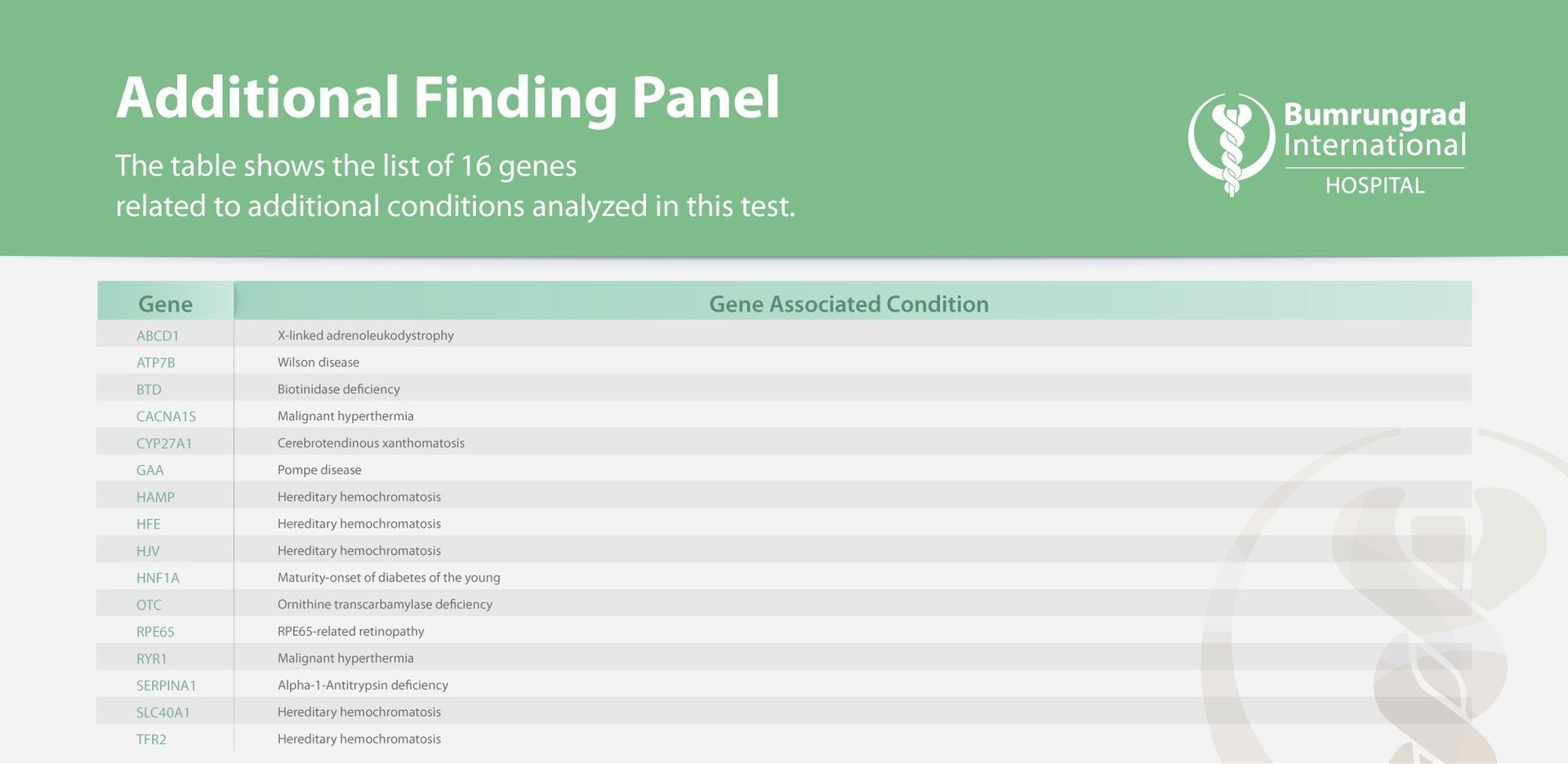This screenshot has height=764, width=1568.
Task: Click the HNF1A gene name
Action: click(158, 578)
